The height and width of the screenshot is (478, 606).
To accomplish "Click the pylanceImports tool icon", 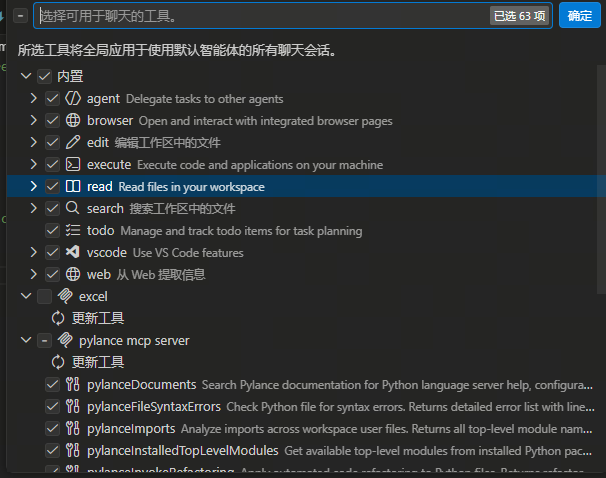I will pos(73,428).
